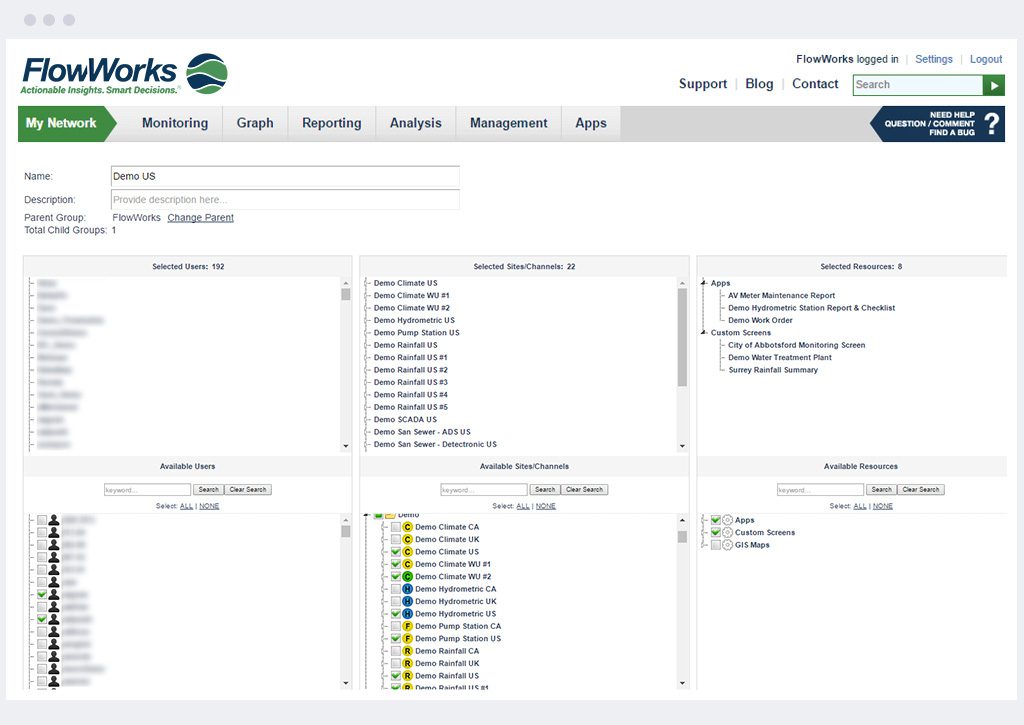Click the Change Parent link
The height and width of the screenshot is (725, 1024).
tap(200, 218)
